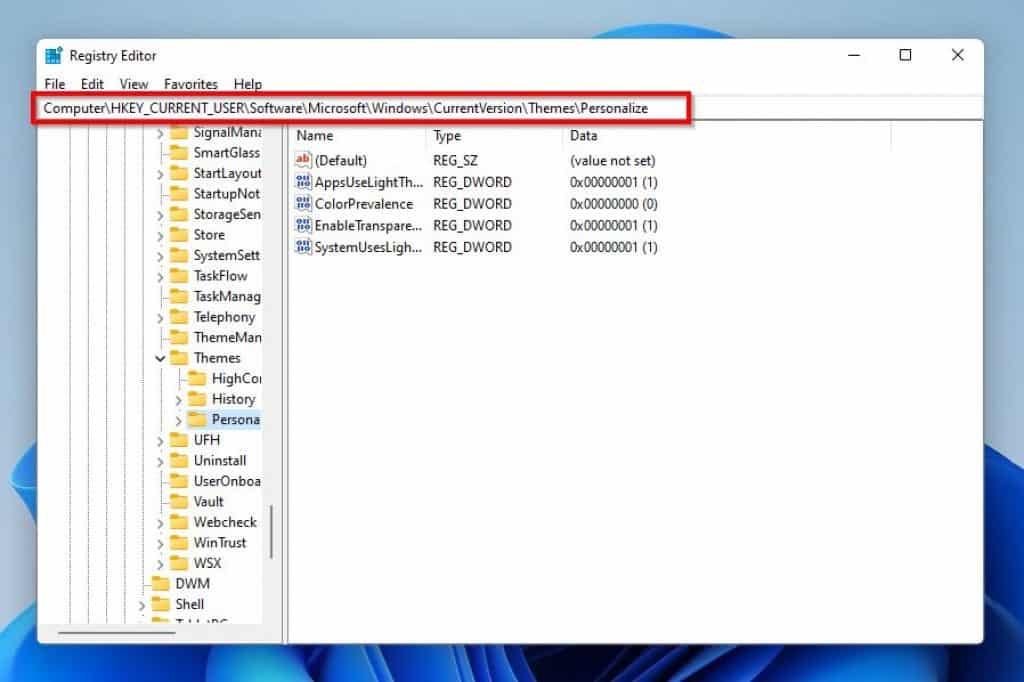Image resolution: width=1024 pixels, height=682 pixels.
Task: Click the REG_SZ type cell
Action: coord(455,161)
